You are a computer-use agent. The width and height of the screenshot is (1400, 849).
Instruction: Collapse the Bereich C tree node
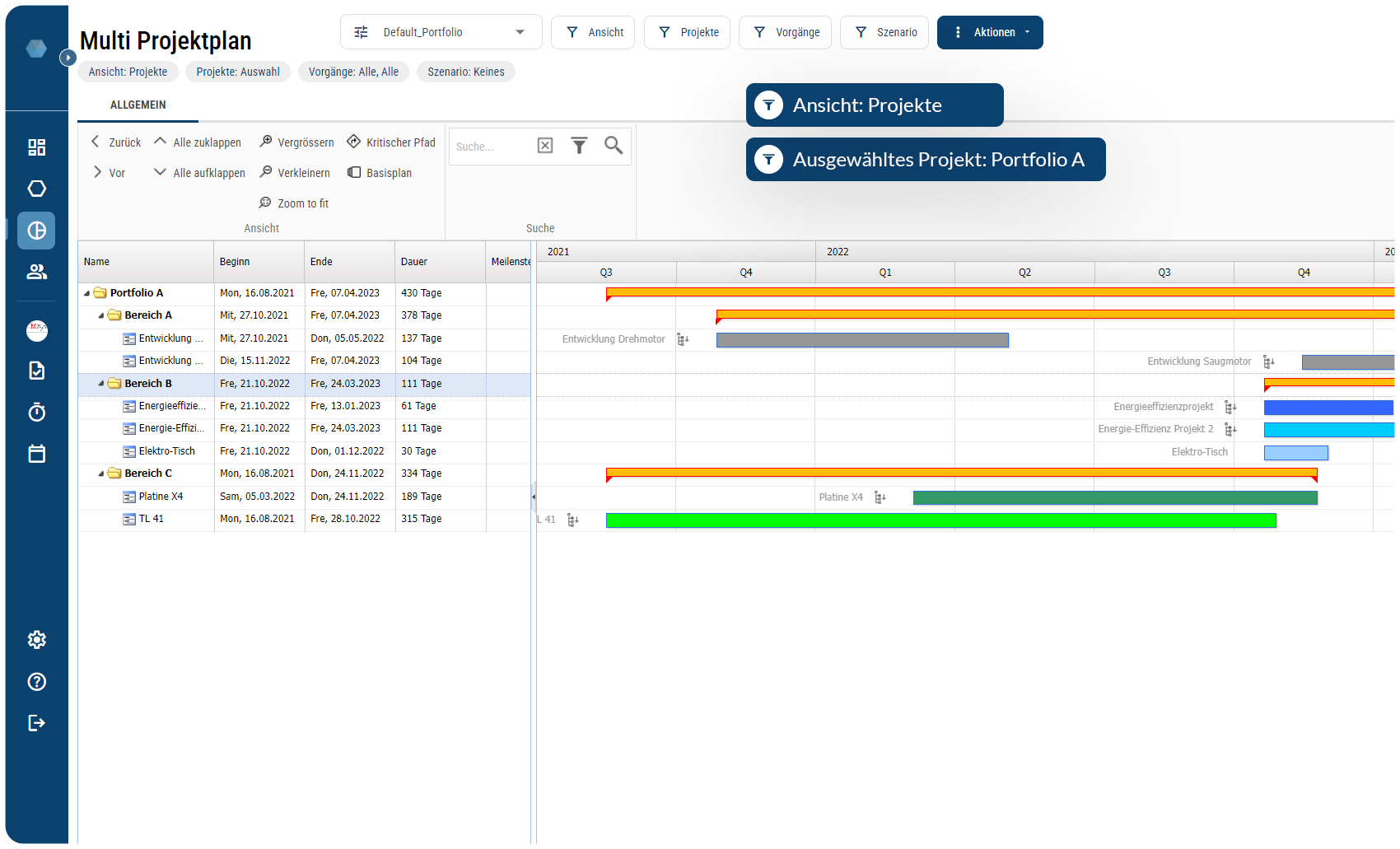101,473
